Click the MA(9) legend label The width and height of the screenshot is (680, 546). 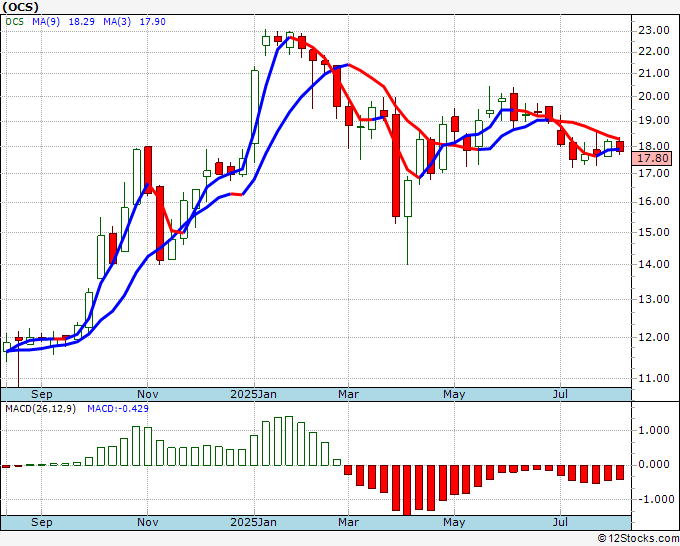[x=46, y=21]
